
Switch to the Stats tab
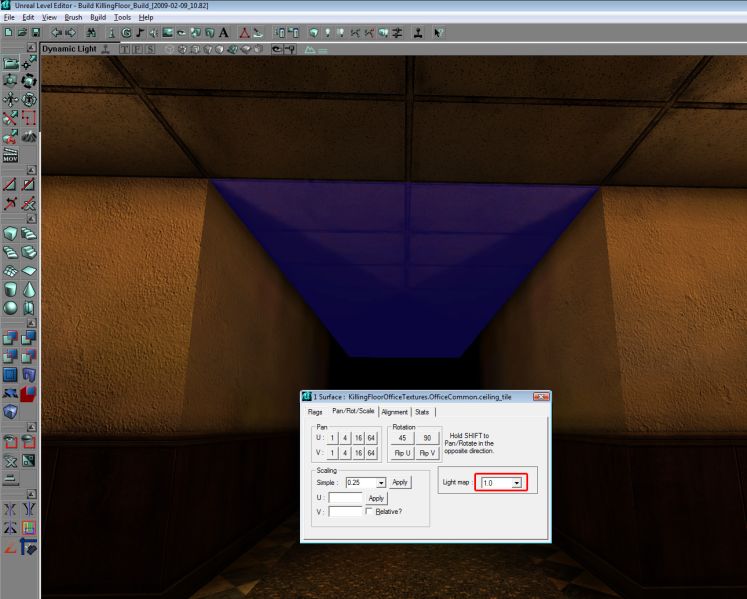pyautogui.click(x=422, y=412)
